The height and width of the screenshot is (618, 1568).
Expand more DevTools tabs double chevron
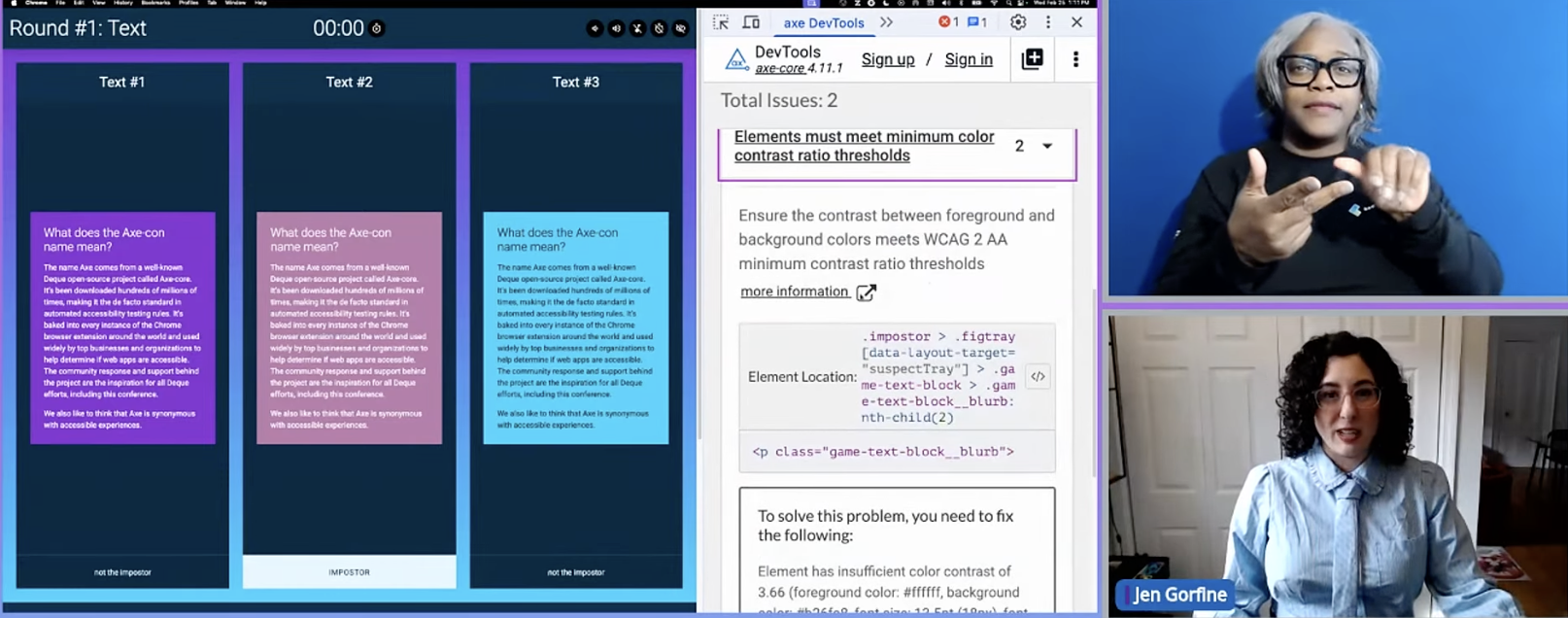point(886,22)
